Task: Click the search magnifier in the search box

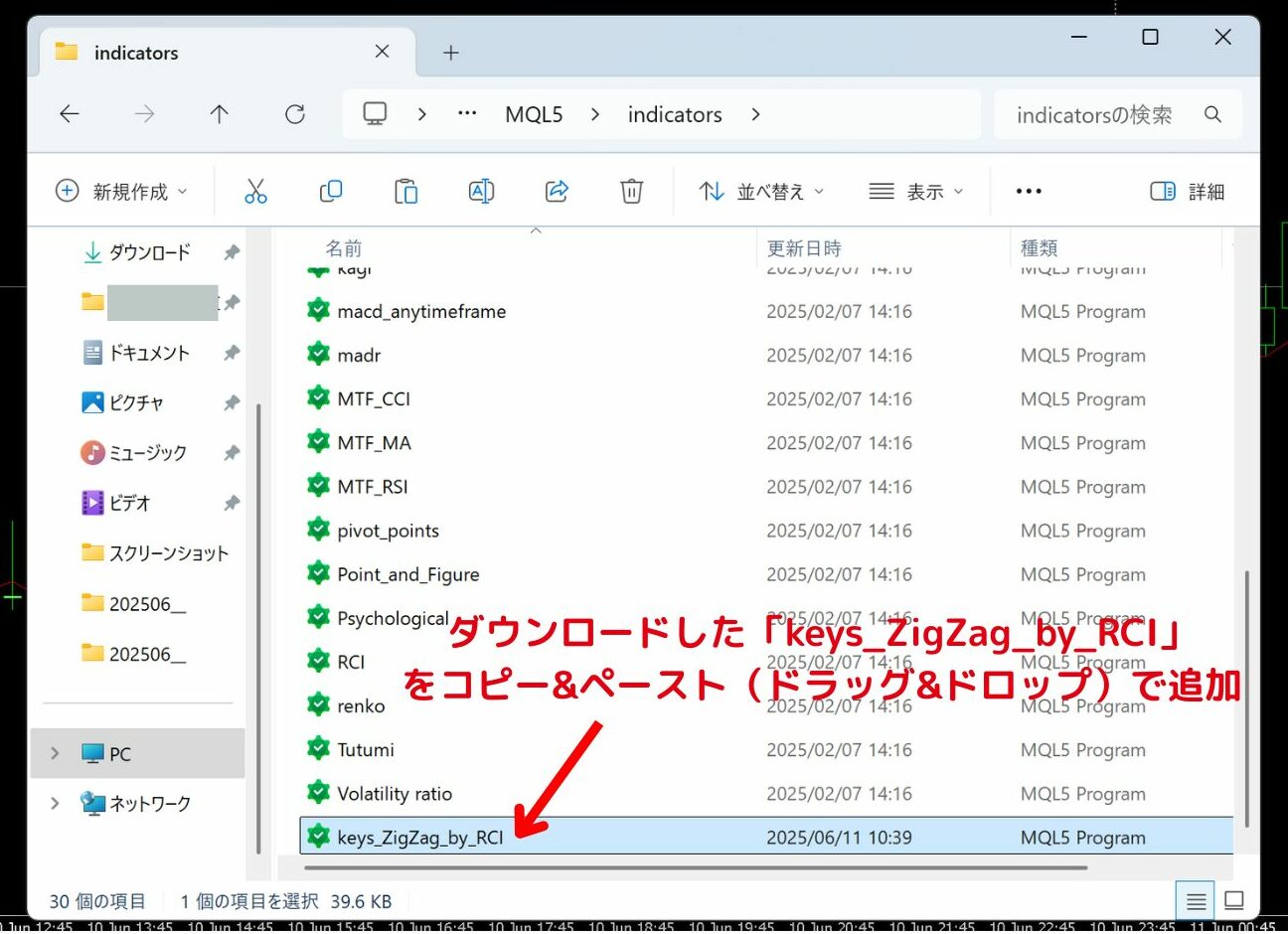Action: pyautogui.click(x=1213, y=114)
